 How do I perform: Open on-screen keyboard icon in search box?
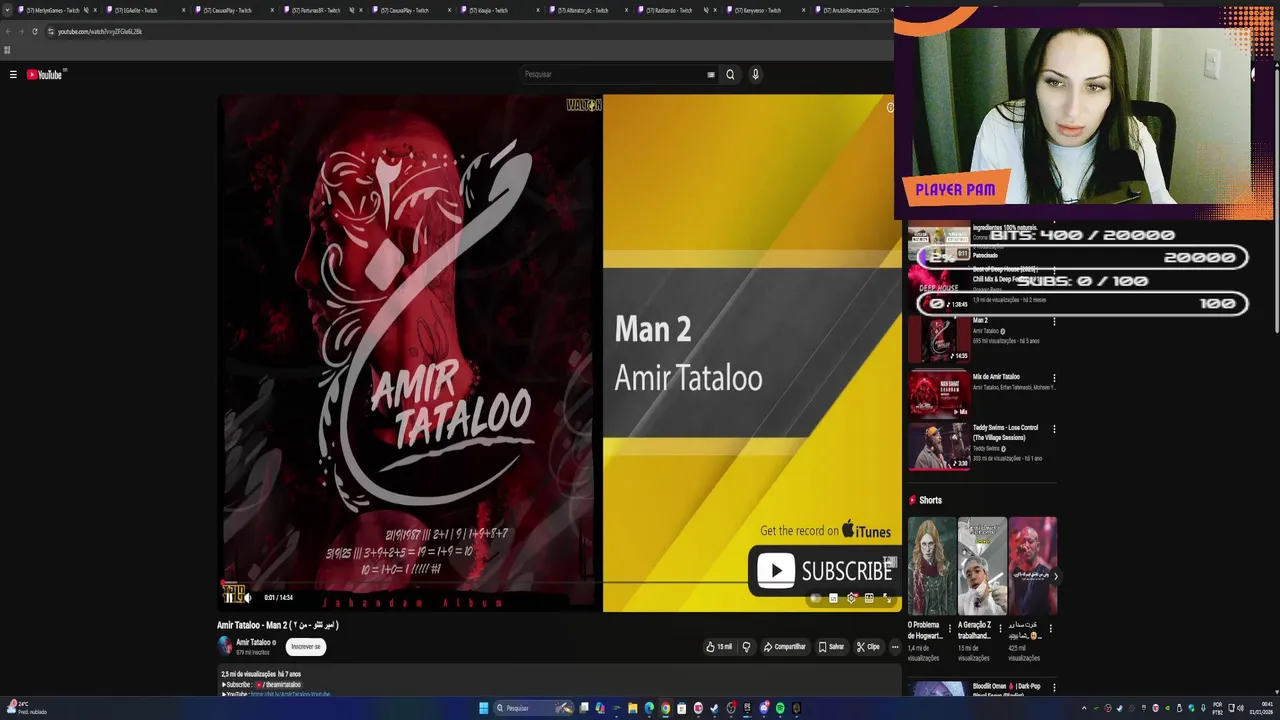[x=711, y=74]
